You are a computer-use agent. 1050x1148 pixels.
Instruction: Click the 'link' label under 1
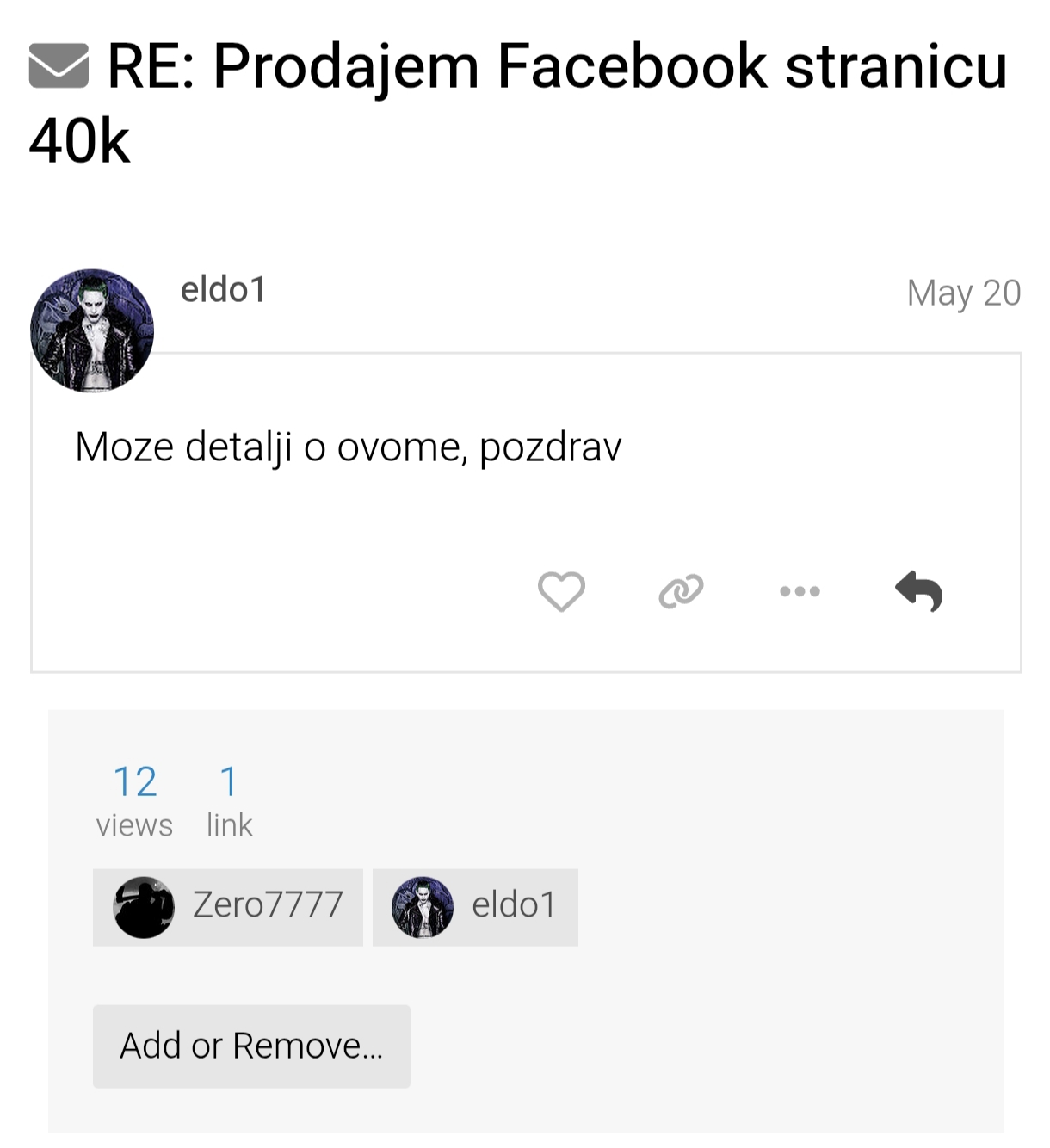[x=229, y=825]
